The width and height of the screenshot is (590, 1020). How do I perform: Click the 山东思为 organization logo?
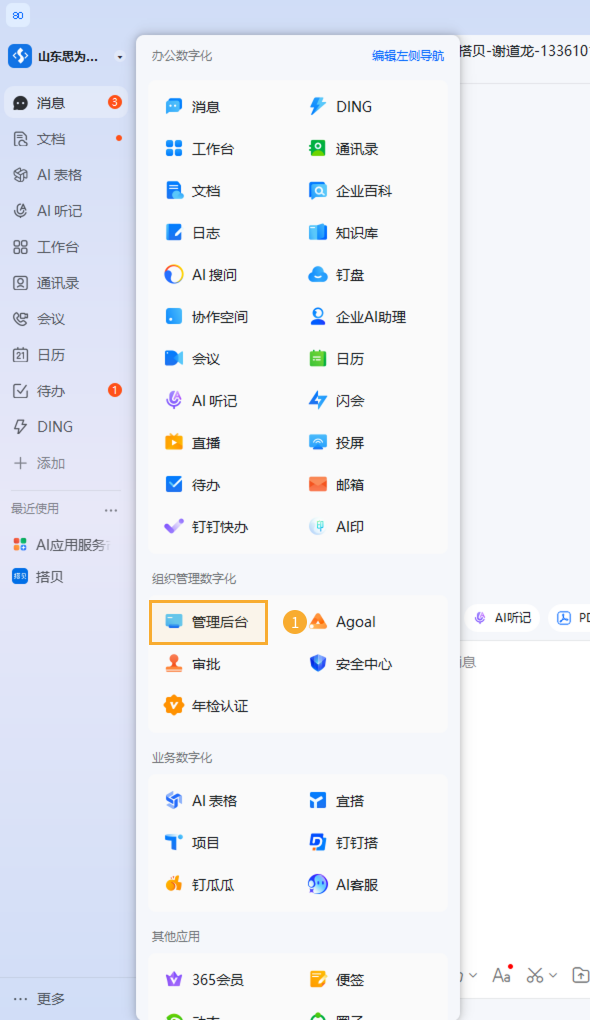click(20, 57)
